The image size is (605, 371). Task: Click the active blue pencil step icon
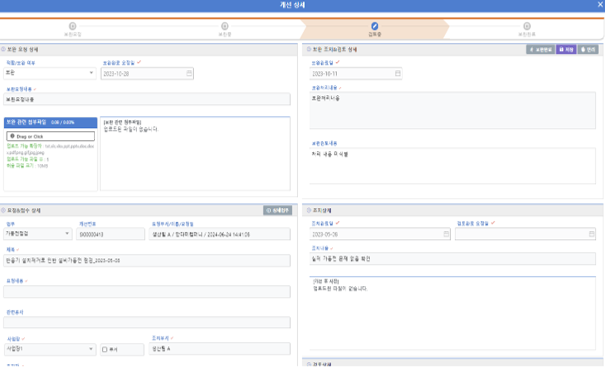pyautogui.click(x=374, y=26)
